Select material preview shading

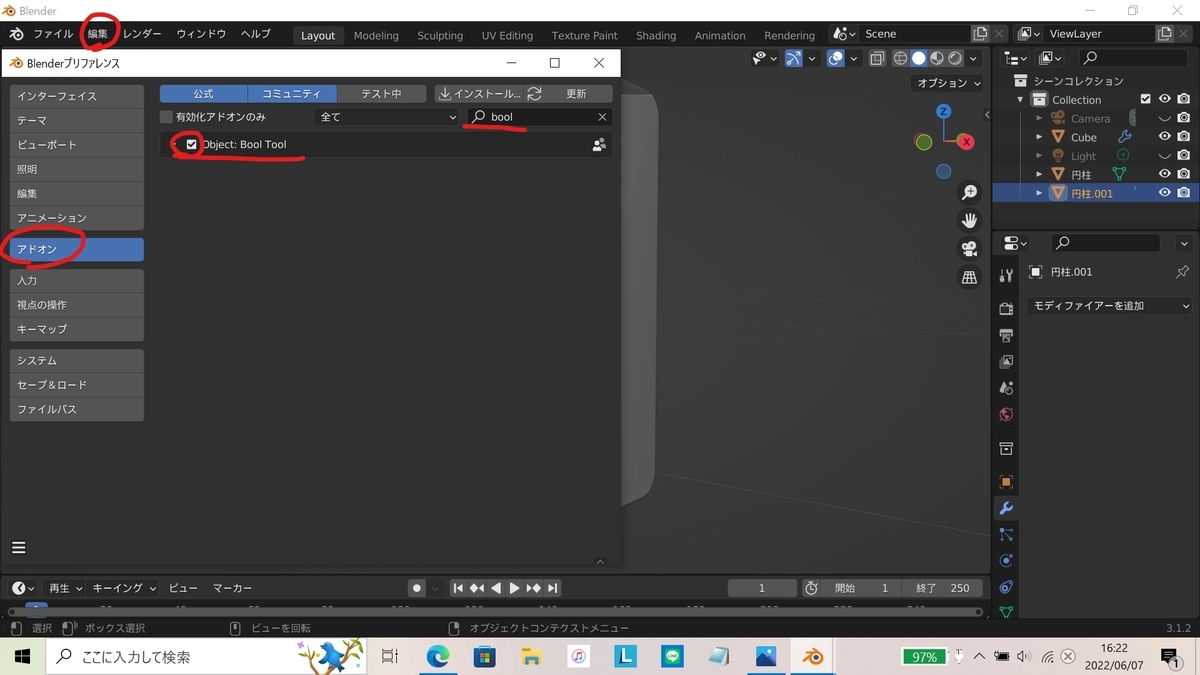pyautogui.click(x=937, y=59)
